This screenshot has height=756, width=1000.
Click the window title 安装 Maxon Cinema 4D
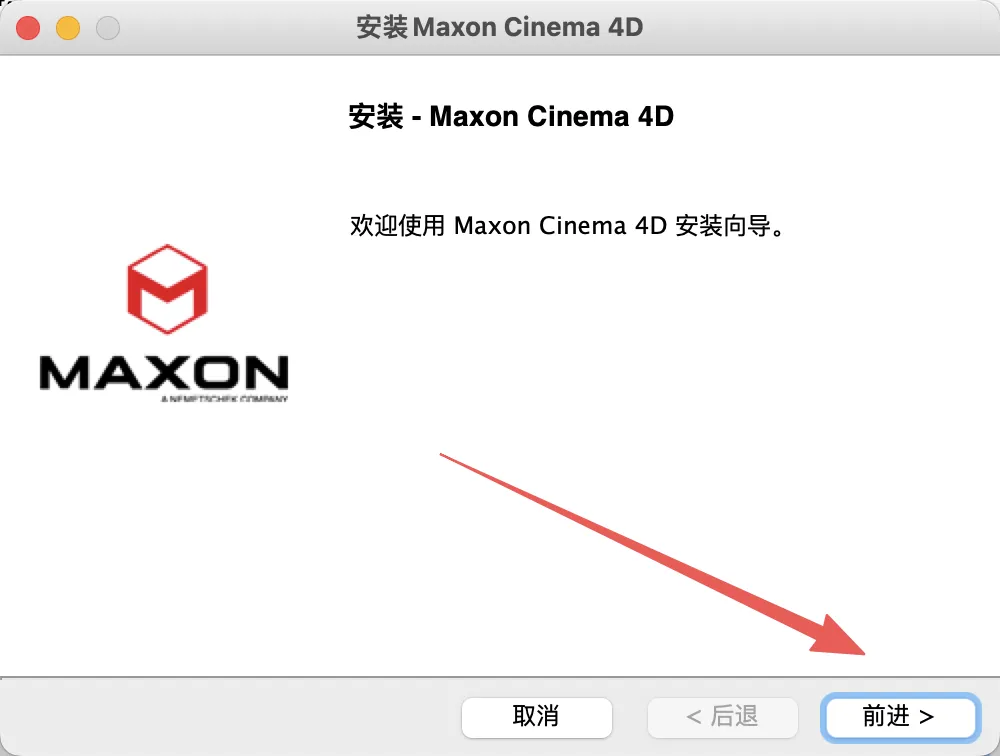(499, 27)
